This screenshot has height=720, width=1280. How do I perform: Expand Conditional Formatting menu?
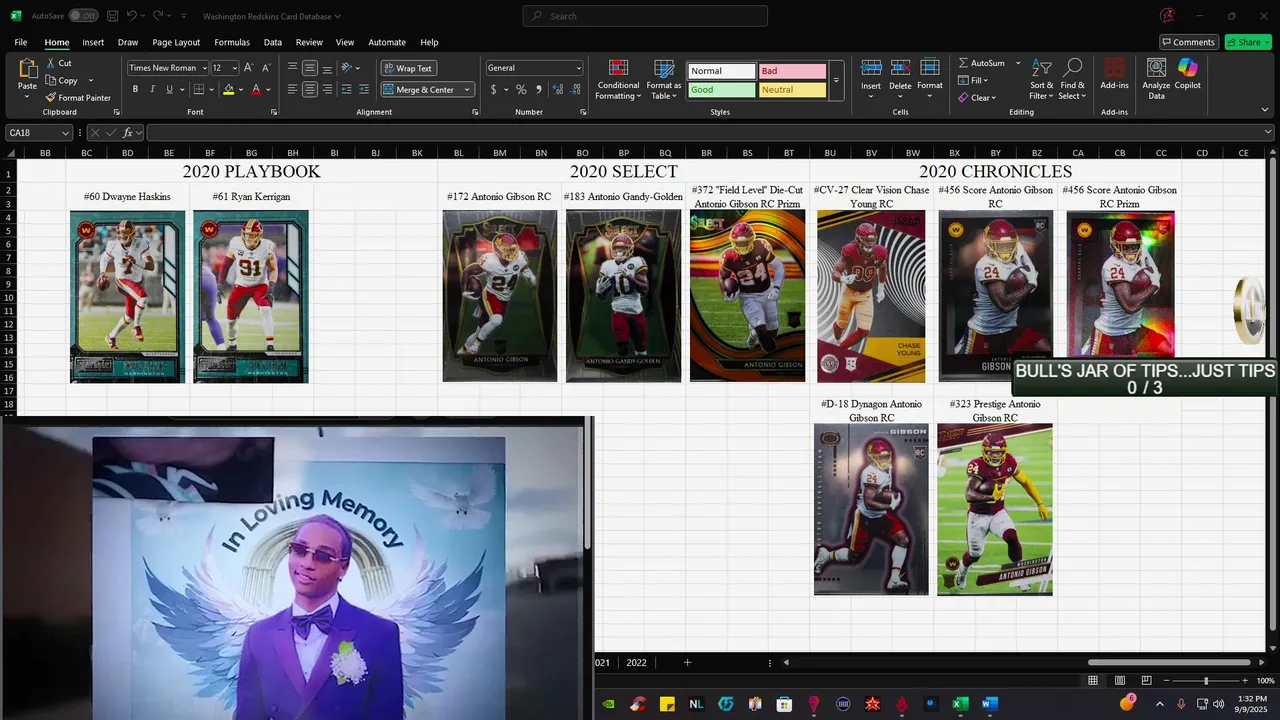point(618,79)
